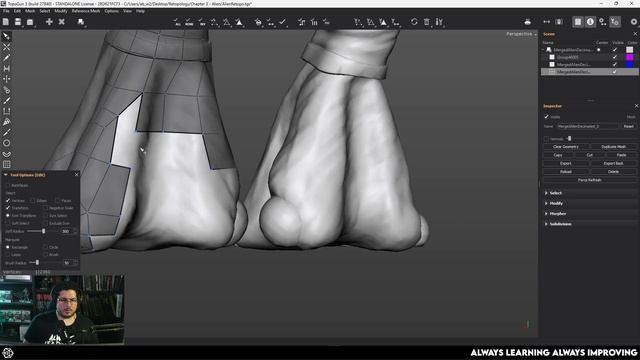Click the trash can icon in the top toolbar
This screenshot has height=360, width=640.
point(427,22)
